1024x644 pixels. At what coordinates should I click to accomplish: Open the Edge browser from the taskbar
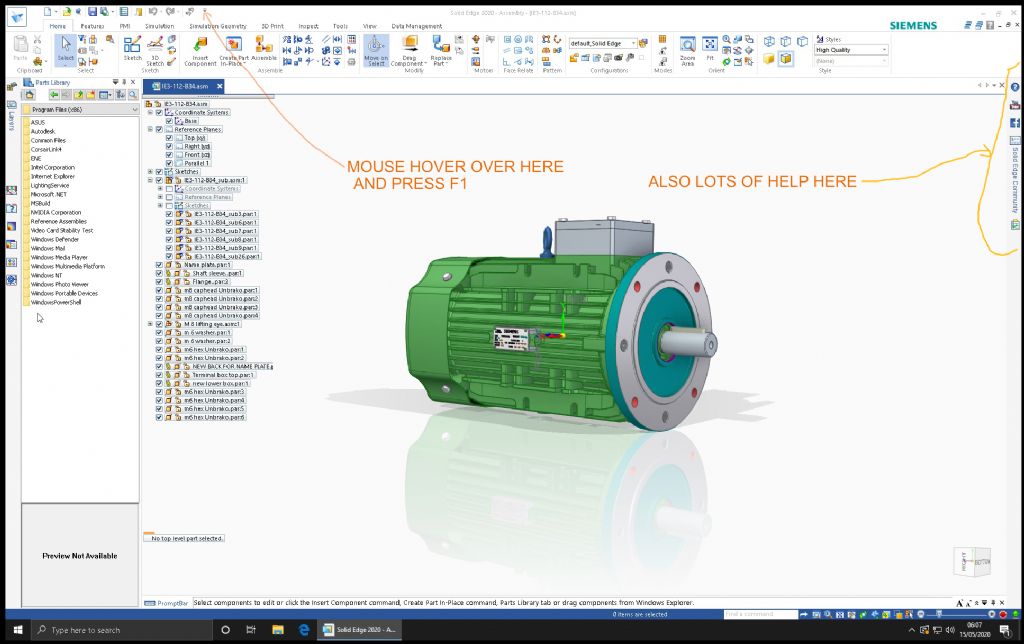pyautogui.click(x=304, y=630)
